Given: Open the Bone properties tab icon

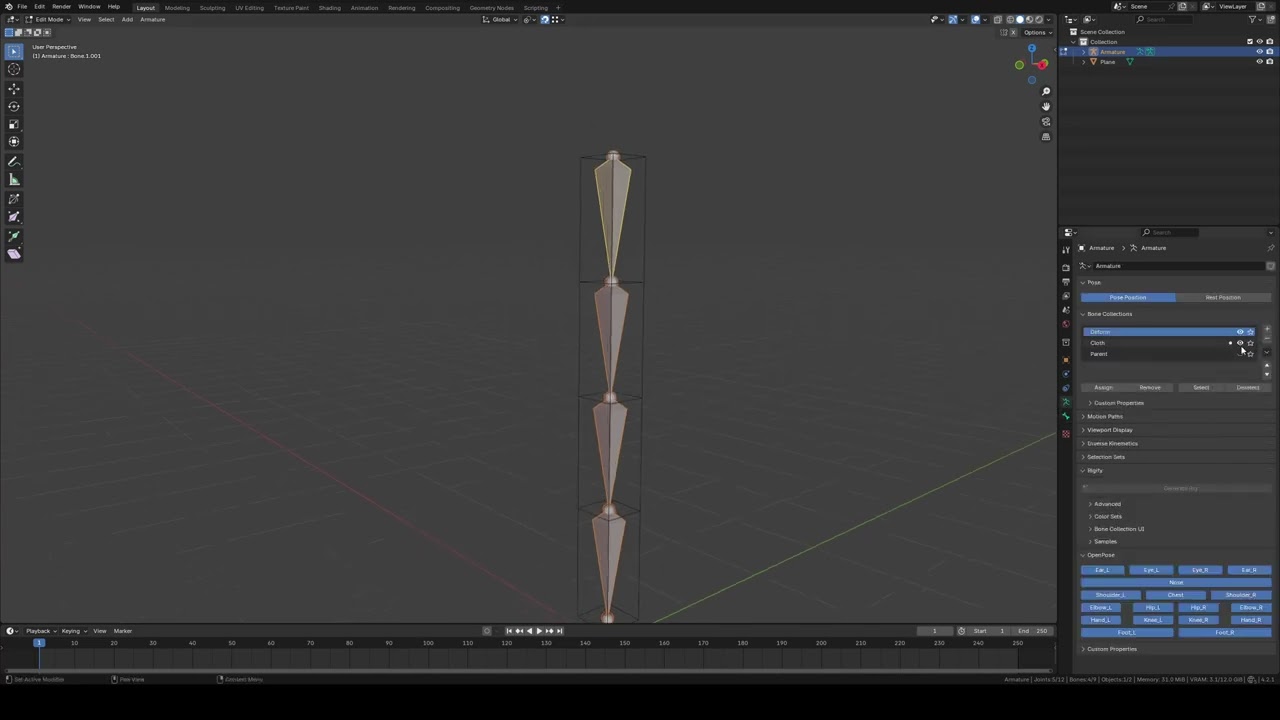Looking at the screenshot, I should click(x=1066, y=417).
